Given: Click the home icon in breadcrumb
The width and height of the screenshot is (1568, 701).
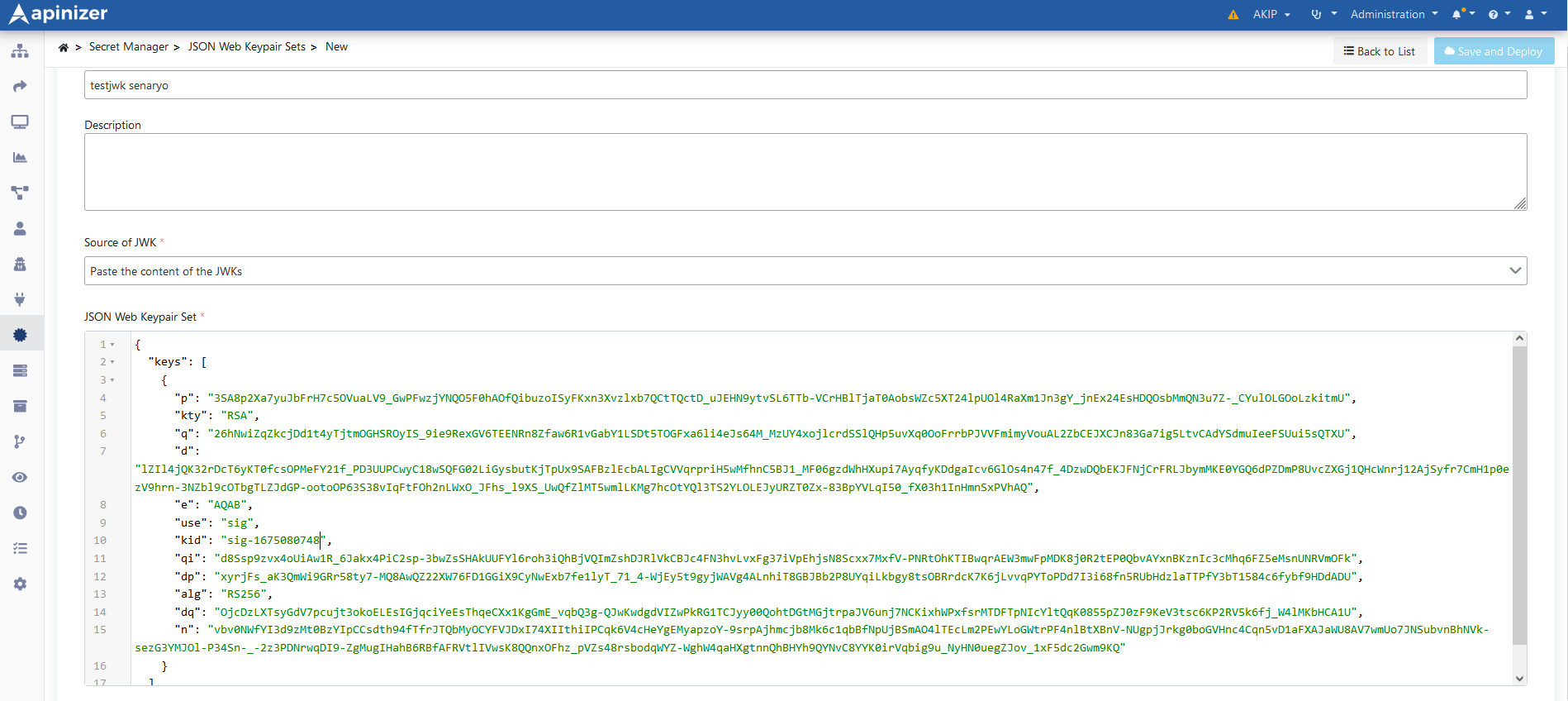Looking at the screenshot, I should click(64, 47).
